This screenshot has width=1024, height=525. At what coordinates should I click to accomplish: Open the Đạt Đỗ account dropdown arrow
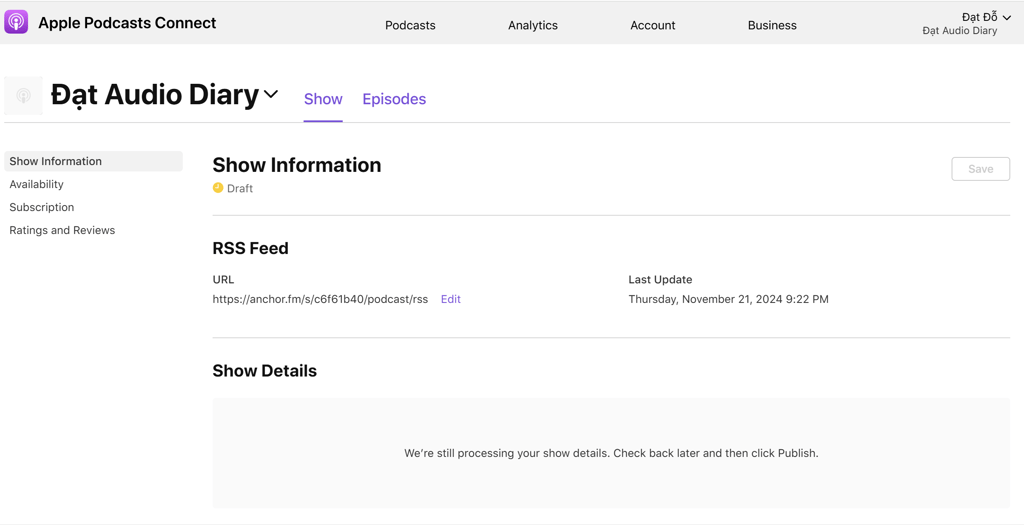click(1006, 18)
